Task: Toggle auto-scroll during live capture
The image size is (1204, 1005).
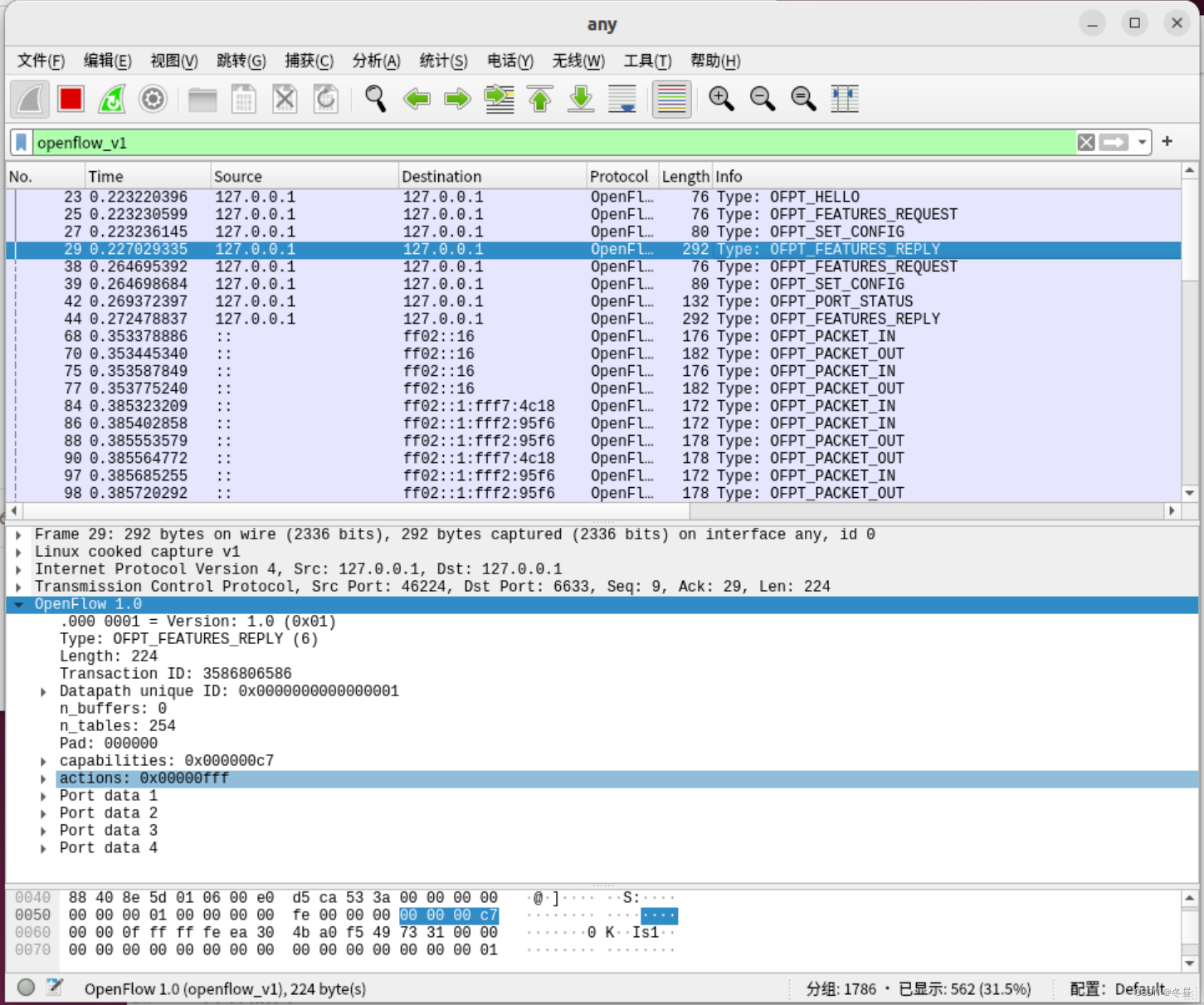Action: [x=622, y=100]
